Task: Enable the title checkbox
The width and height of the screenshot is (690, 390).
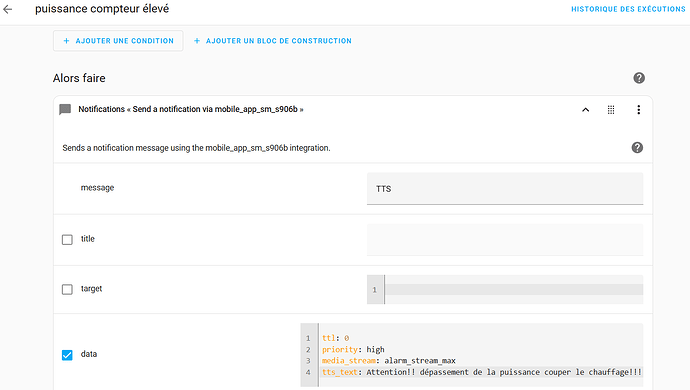Action: click(67, 239)
